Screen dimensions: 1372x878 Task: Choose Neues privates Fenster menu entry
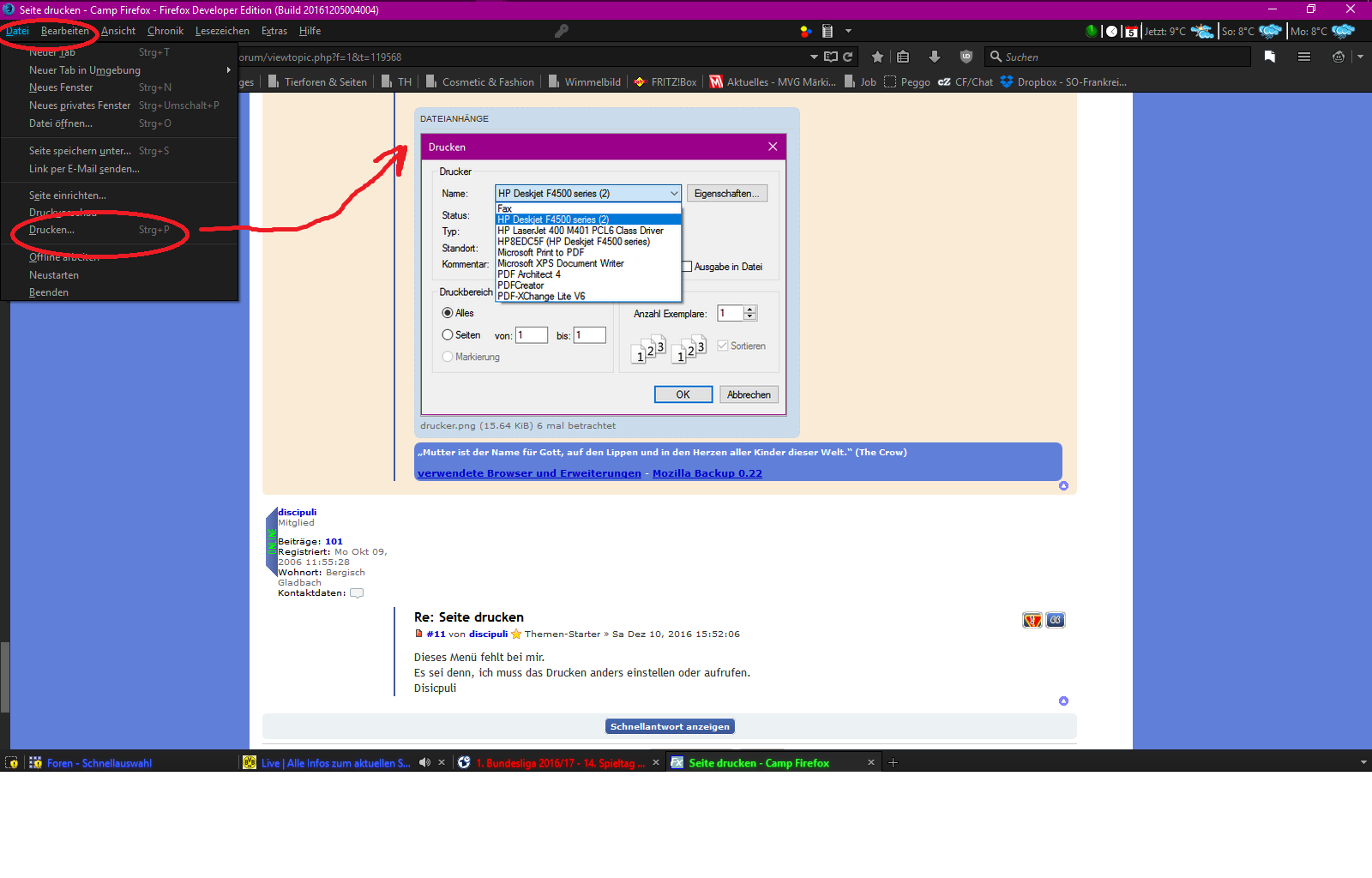tap(119, 105)
